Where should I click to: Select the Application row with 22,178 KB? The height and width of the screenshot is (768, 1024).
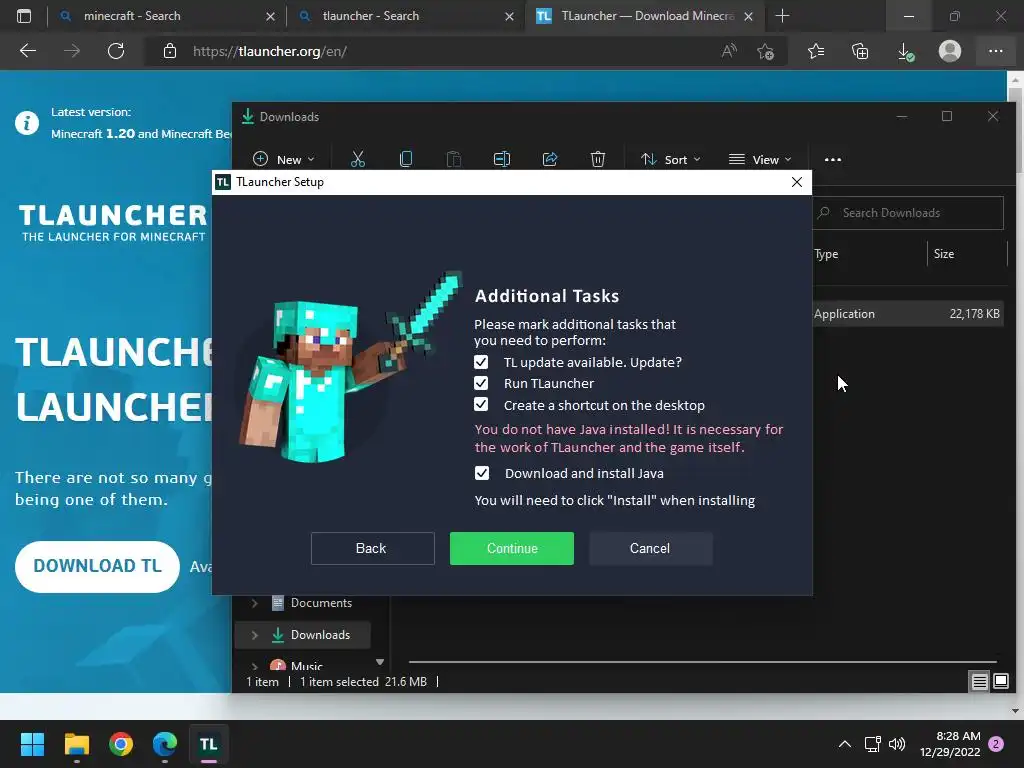point(908,313)
